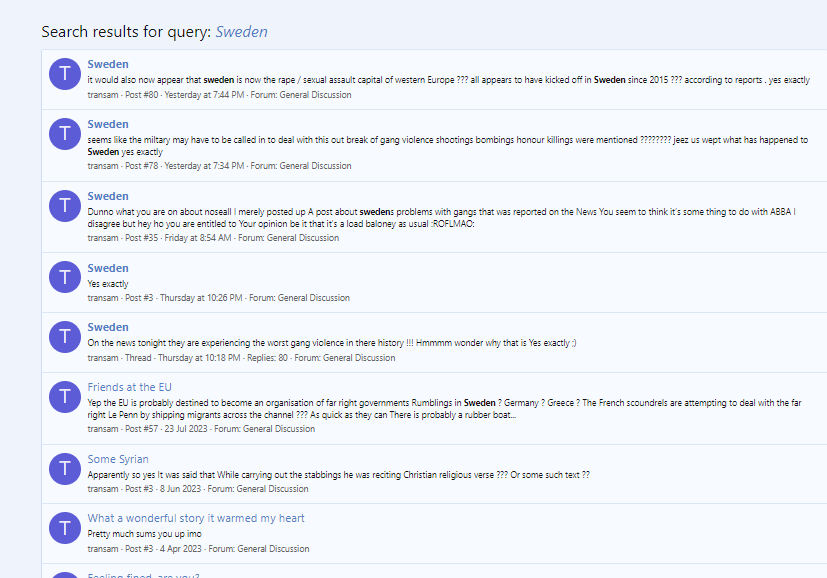The height and width of the screenshot is (578, 827).
Task: Click avatar icon beside Post #78 result
Action: point(65,136)
